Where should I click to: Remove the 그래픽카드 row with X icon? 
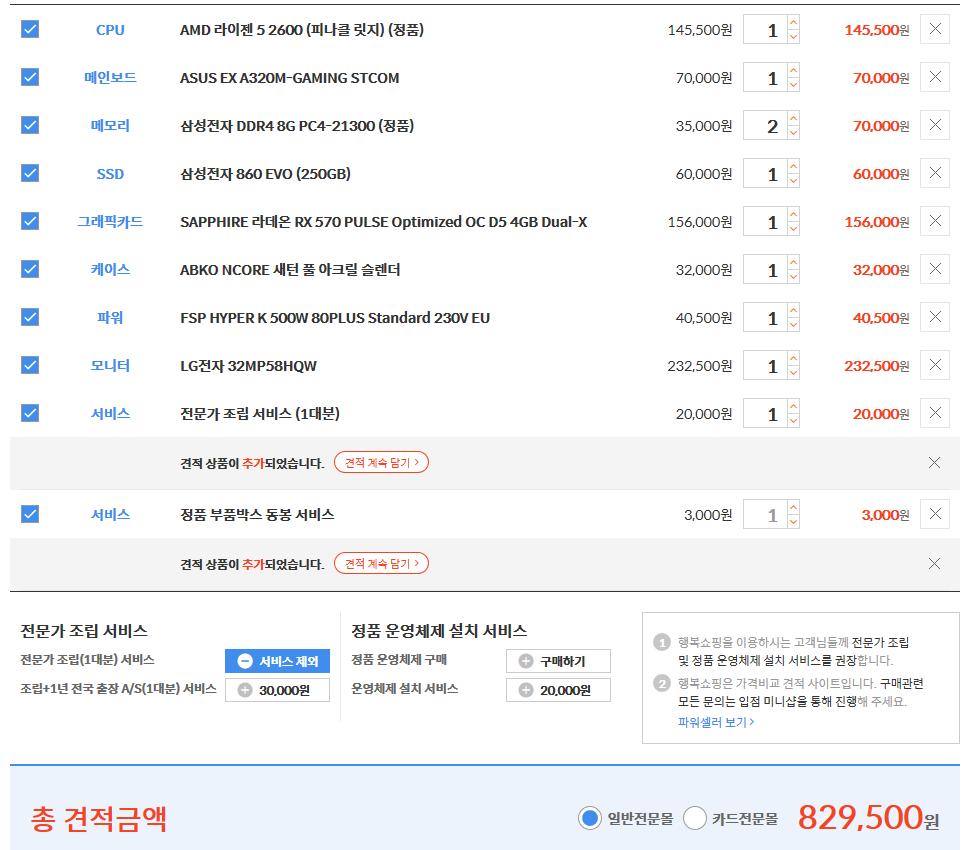coord(935,221)
